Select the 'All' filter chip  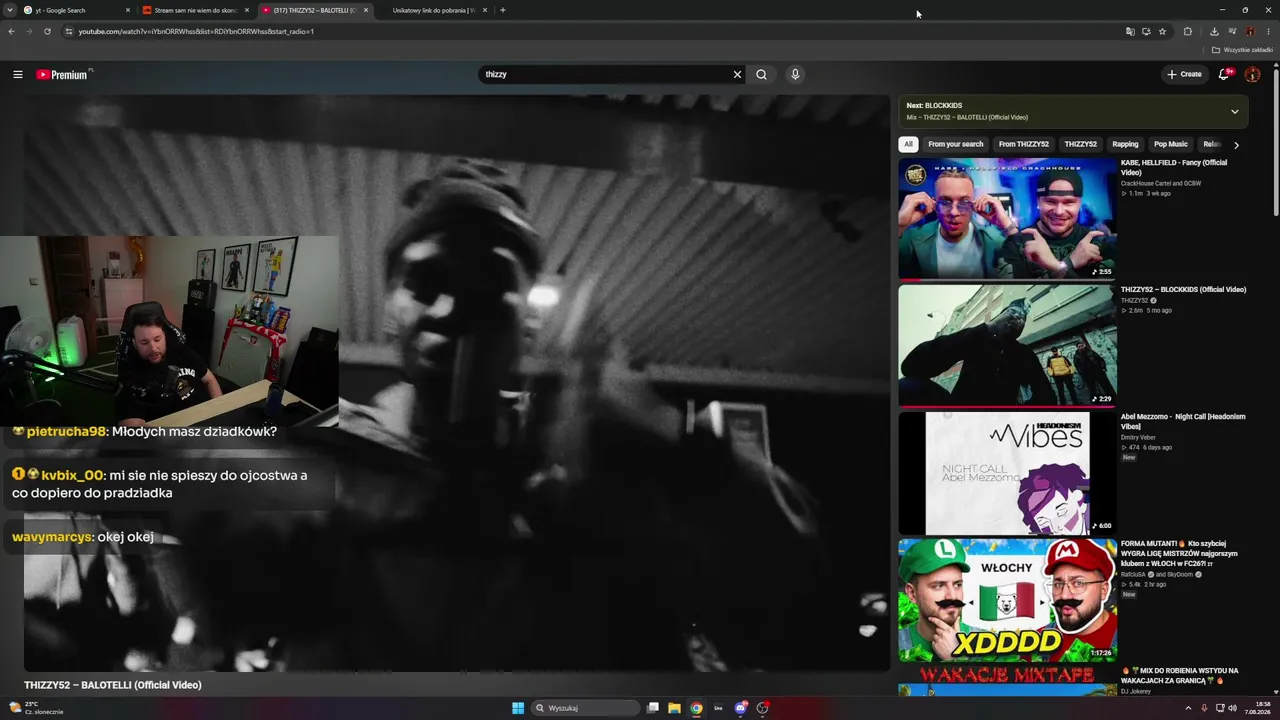click(x=908, y=144)
